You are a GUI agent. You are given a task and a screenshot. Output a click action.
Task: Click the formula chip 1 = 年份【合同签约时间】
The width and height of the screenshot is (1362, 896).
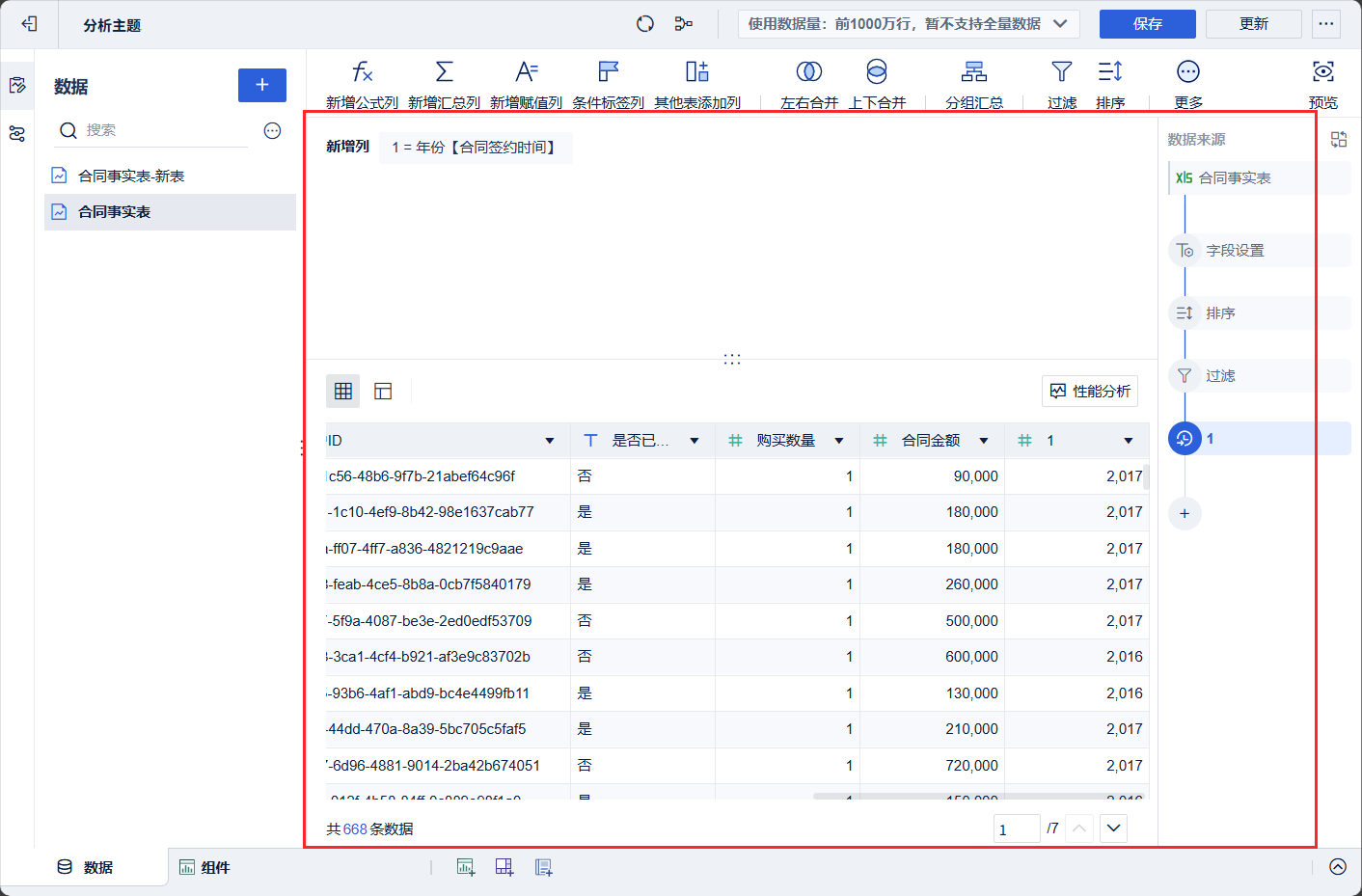pos(476,148)
